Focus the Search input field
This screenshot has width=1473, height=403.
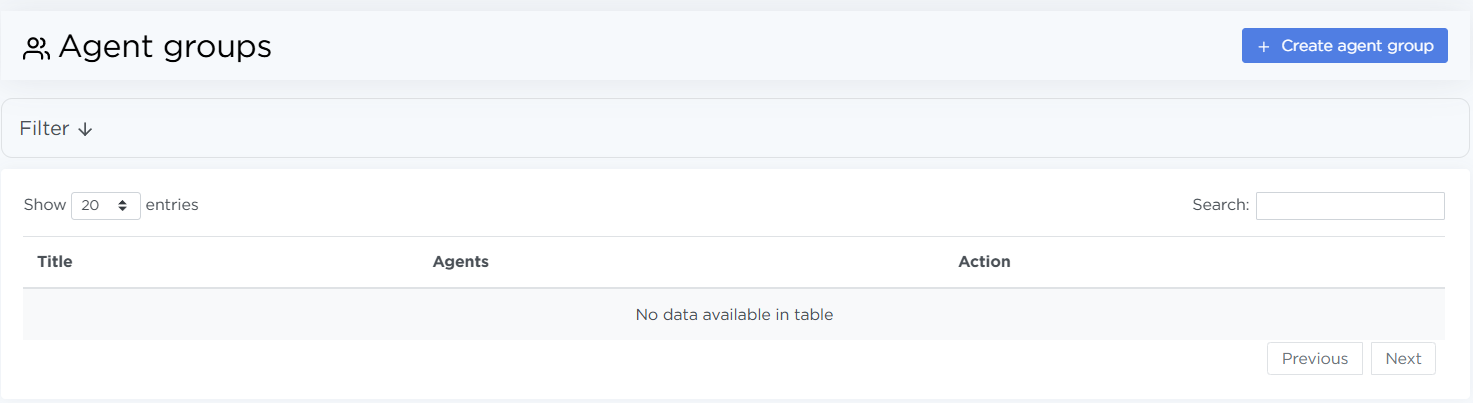pos(1349,205)
